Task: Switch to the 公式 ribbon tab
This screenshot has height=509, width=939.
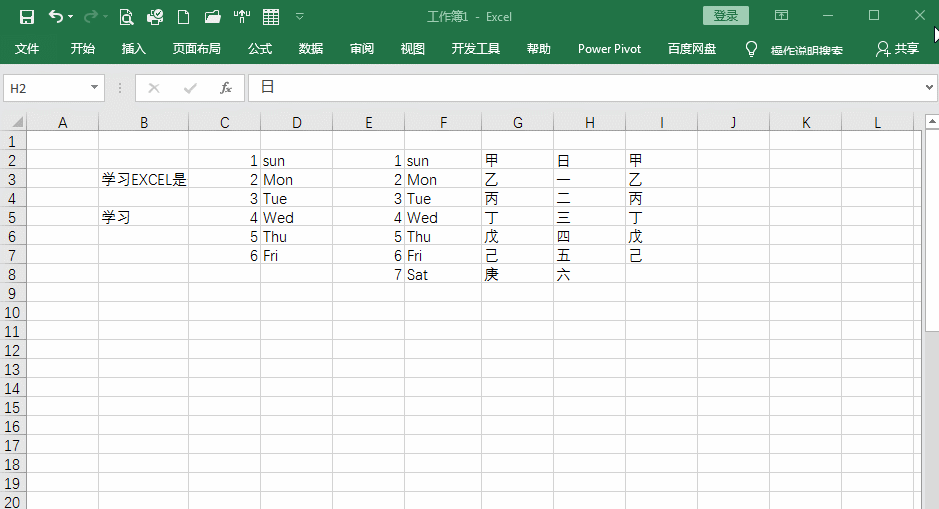Action: click(x=260, y=49)
